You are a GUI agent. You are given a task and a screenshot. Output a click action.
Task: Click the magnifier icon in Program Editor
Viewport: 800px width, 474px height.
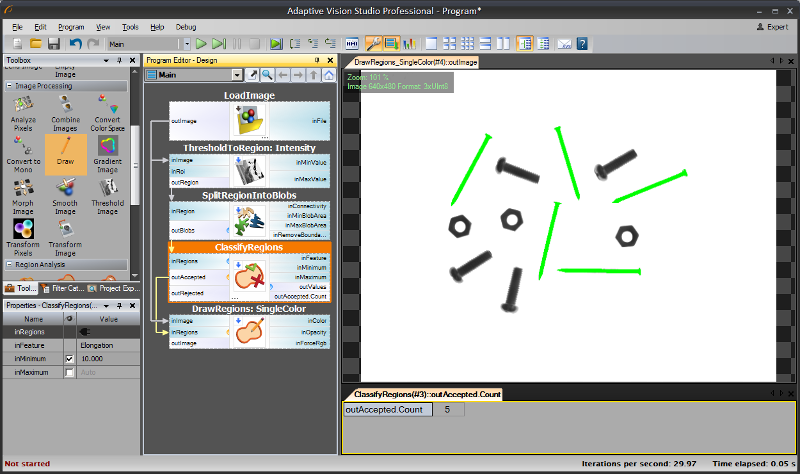[267, 75]
